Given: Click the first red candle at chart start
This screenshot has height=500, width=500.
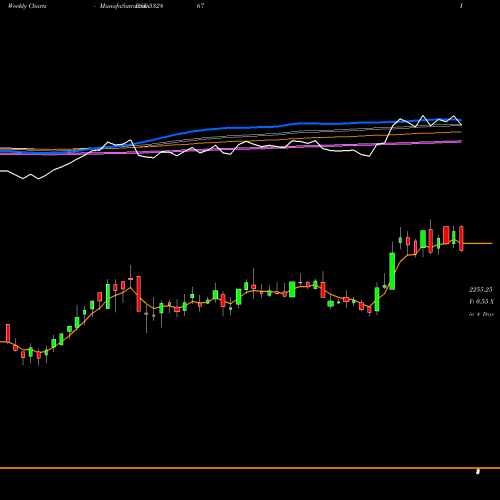Looking at the screenshot, I should coord(8,333).
